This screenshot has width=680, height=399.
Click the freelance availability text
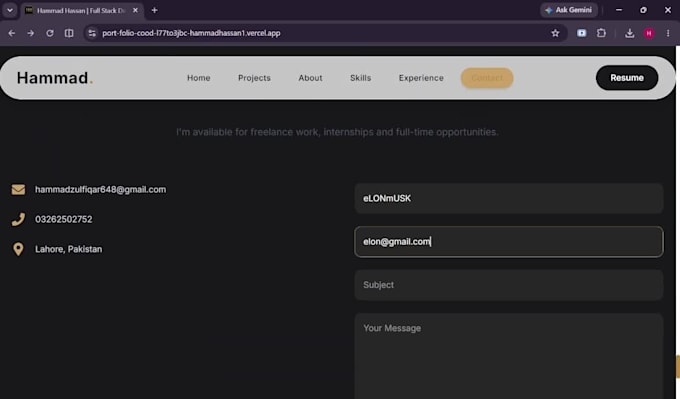(337, 132)
